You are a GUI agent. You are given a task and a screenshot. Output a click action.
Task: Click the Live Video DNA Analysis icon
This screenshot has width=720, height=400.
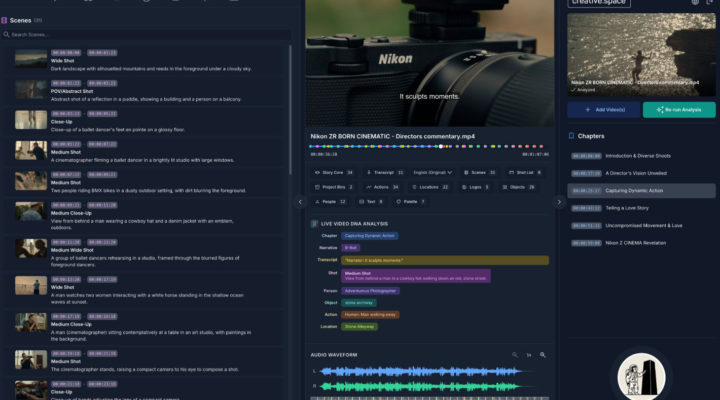click(315, 224)
